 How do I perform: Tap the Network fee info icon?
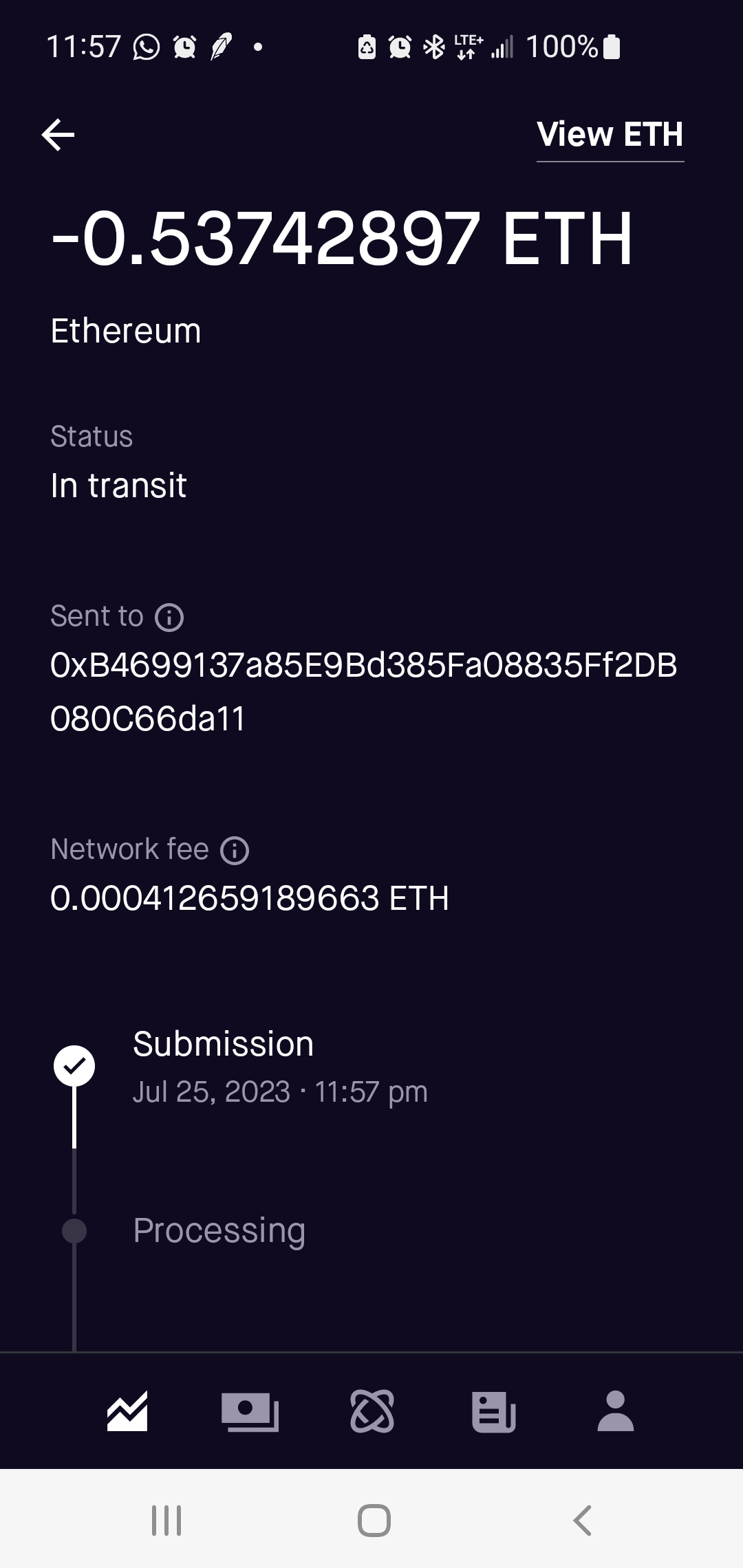(x=235, y=850)
